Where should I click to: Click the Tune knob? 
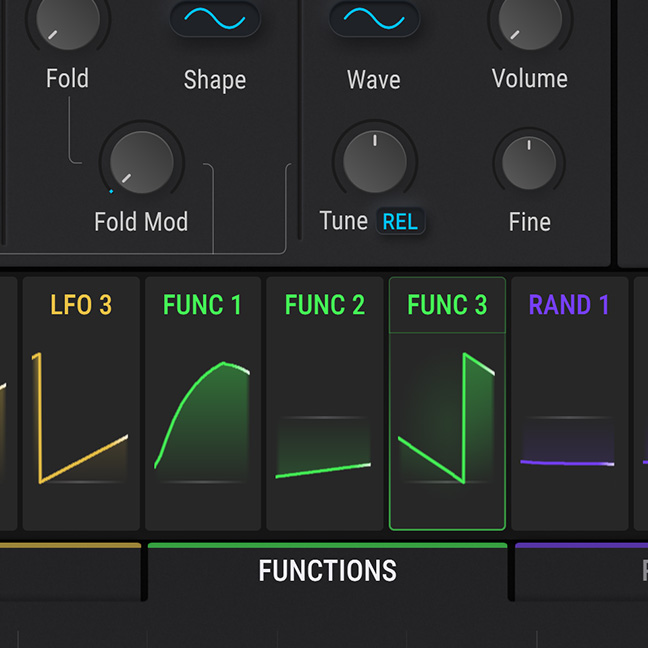pyautogui.click(x=374, y=161)
